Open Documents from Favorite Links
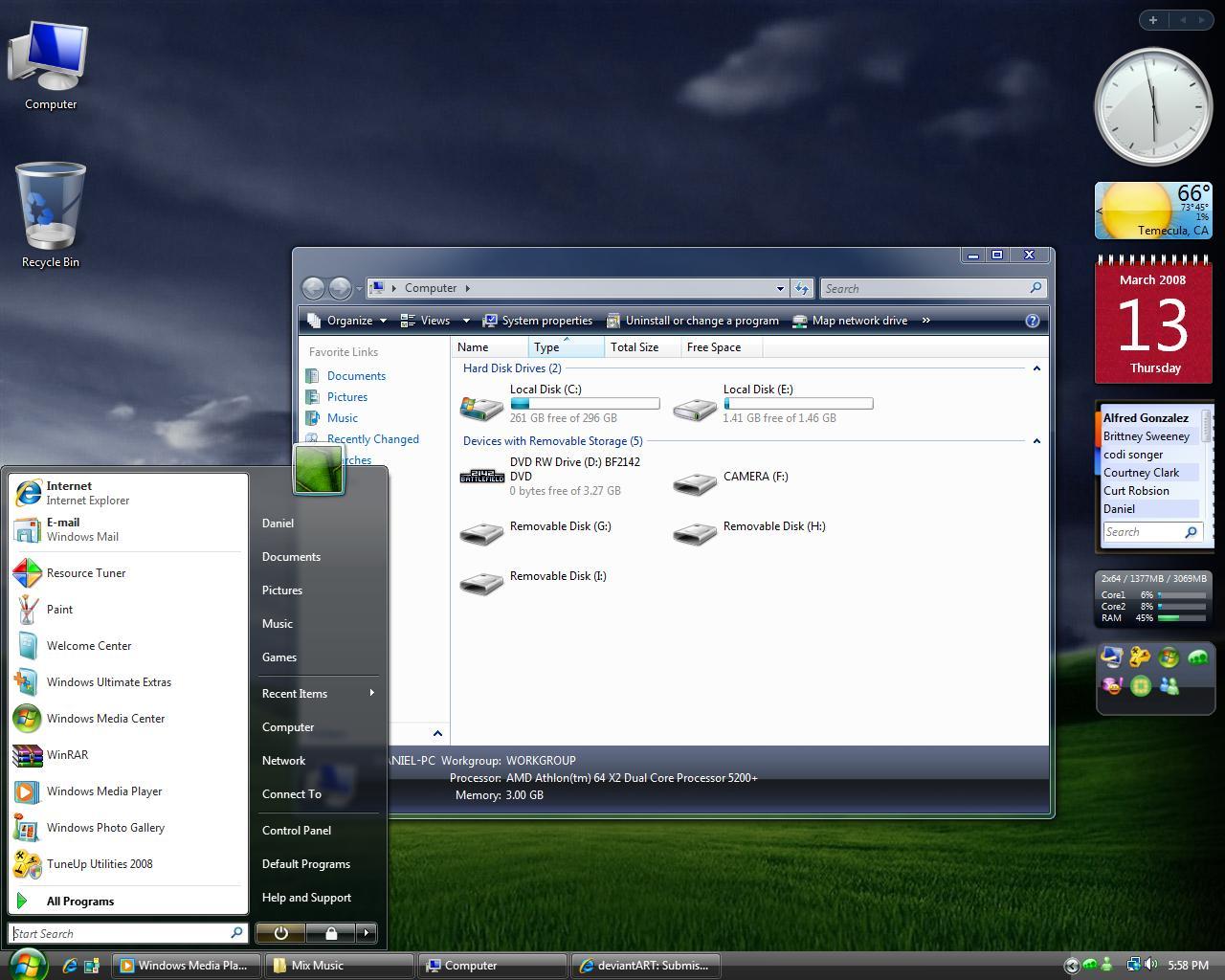This screenshot has height=980, width=1225. (356, 375)
